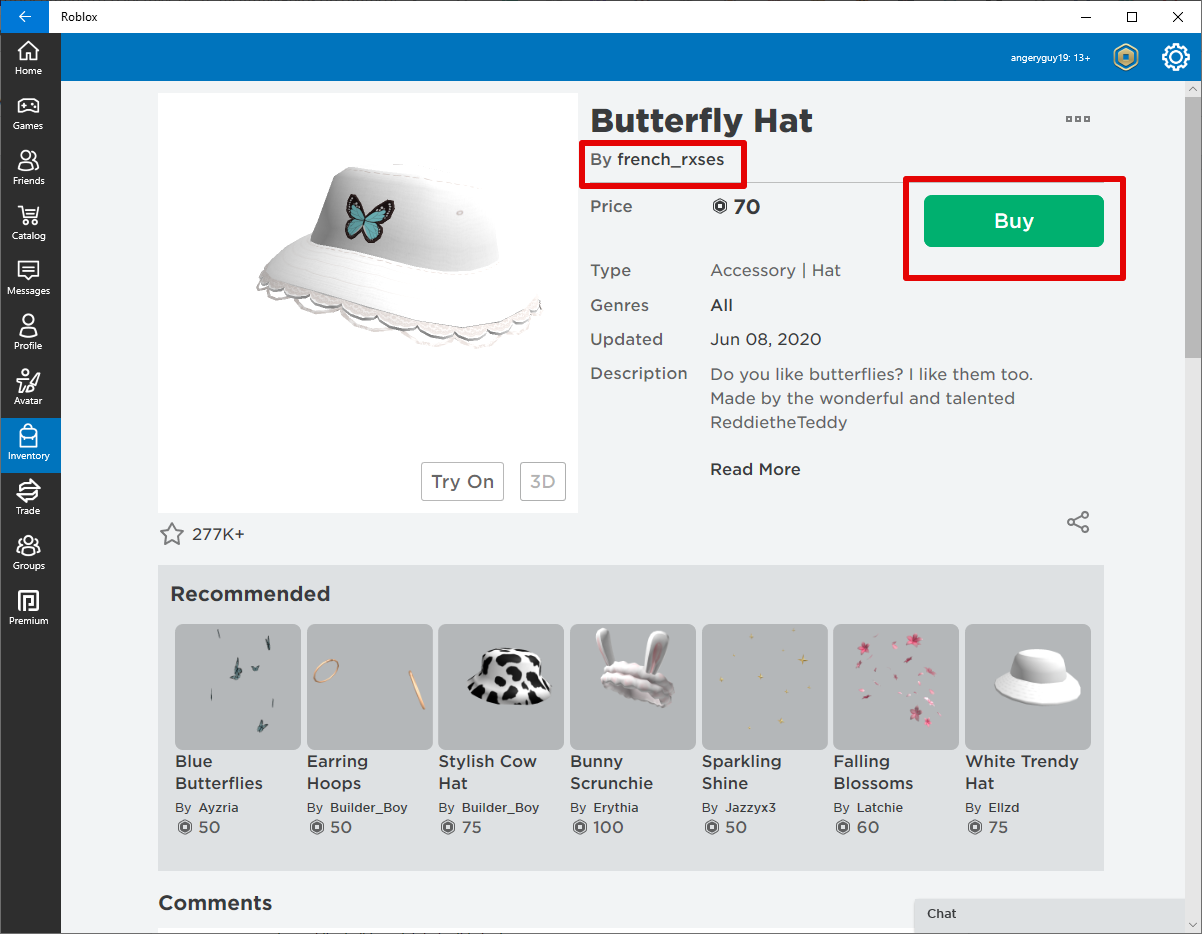
Task: Open creator Latchie's profile
Action: pos(880,807)
